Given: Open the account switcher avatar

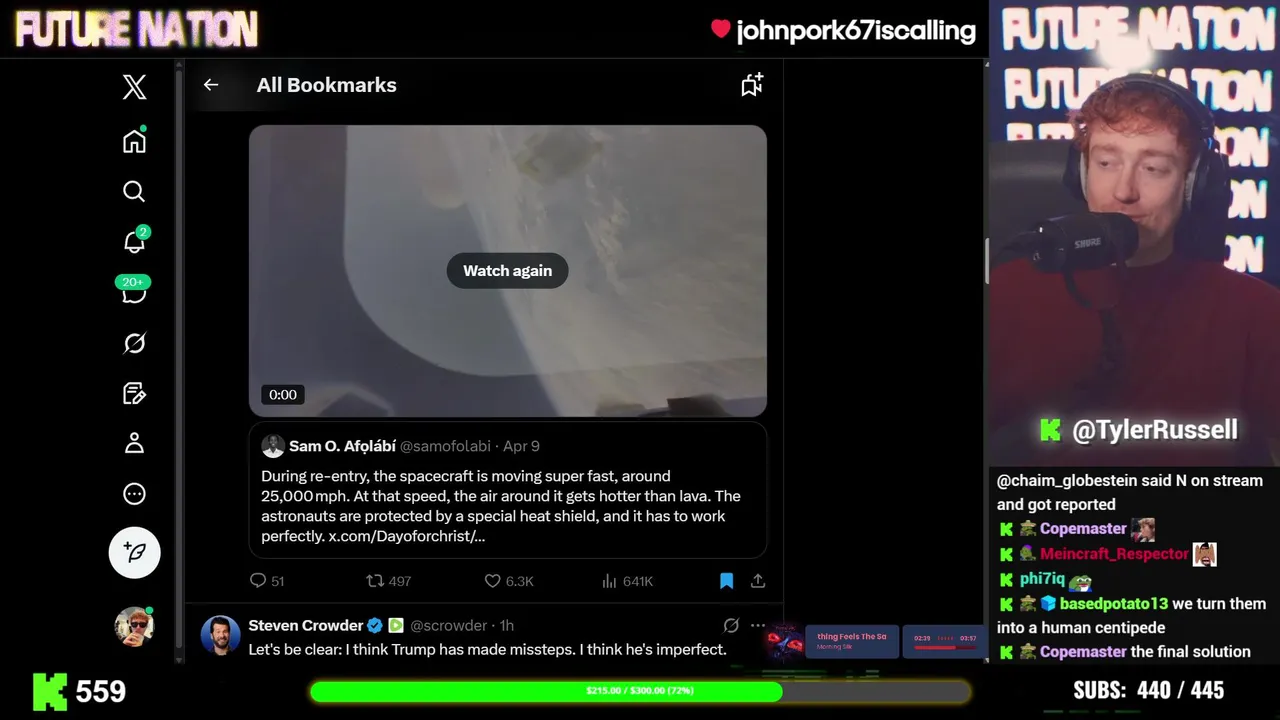Looking at the screenshot, I should pos(134,626).
